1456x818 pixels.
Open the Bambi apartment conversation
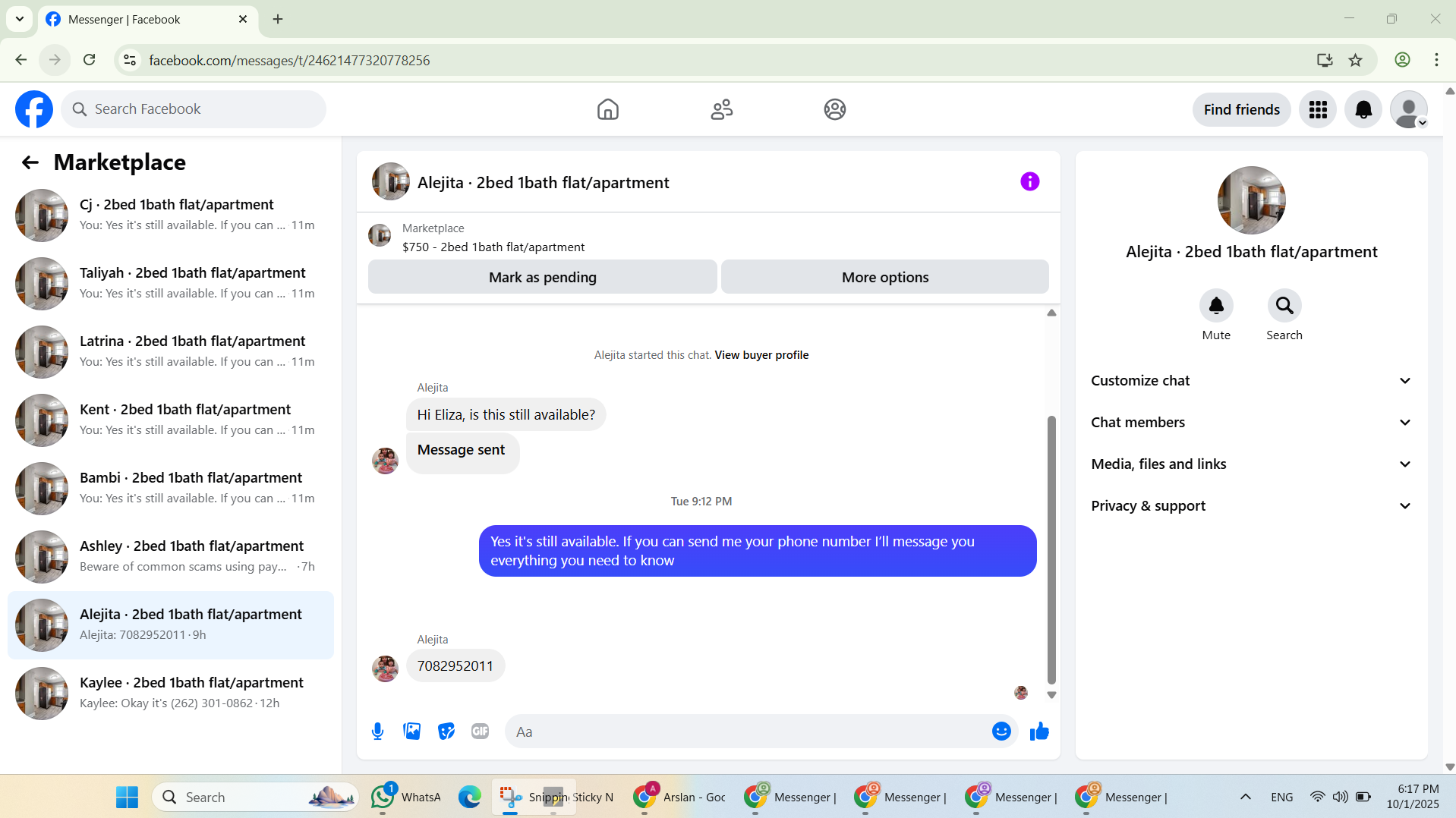coord(171,489)
